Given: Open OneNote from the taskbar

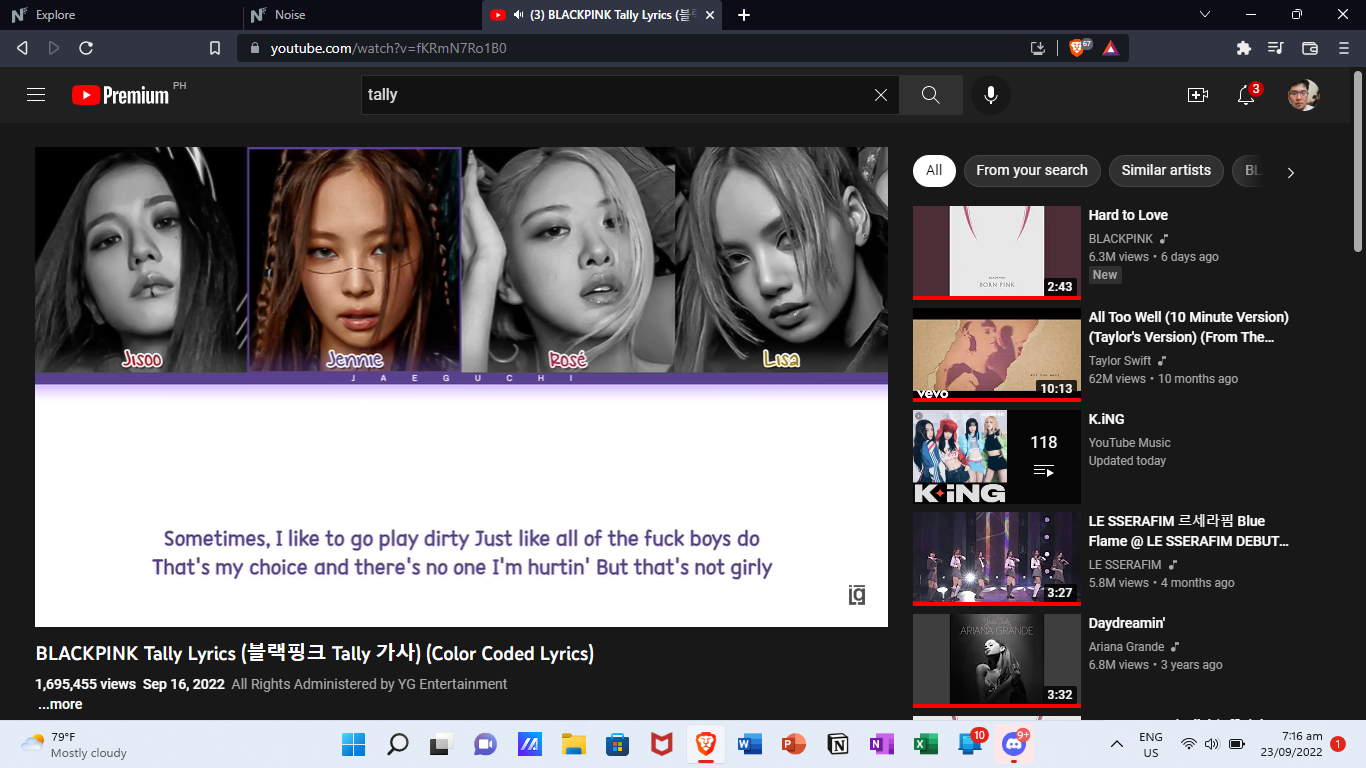Looking at the screenshot, I should pos(882,744).
